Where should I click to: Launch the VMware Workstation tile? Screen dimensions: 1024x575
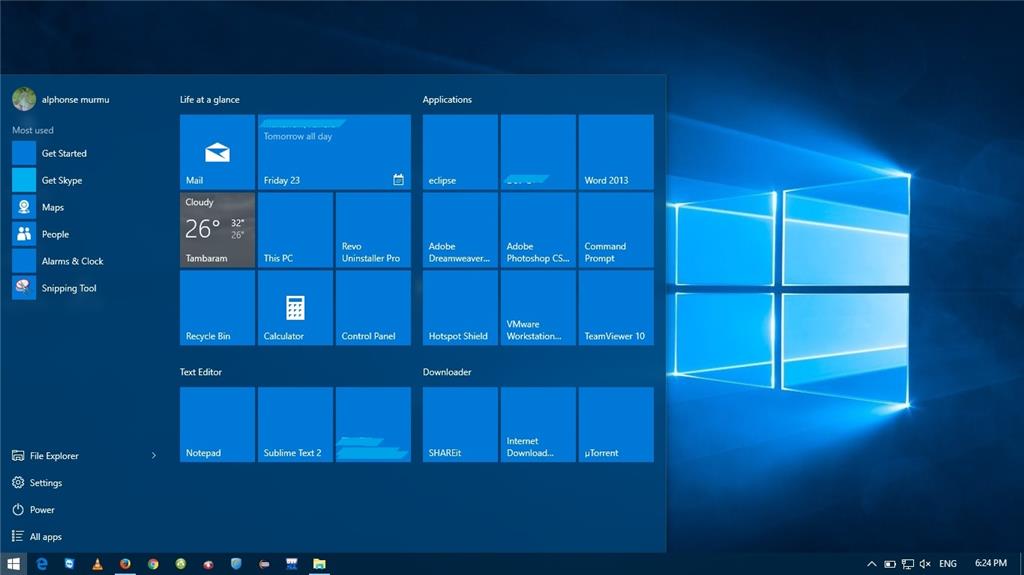pos(538,308)
